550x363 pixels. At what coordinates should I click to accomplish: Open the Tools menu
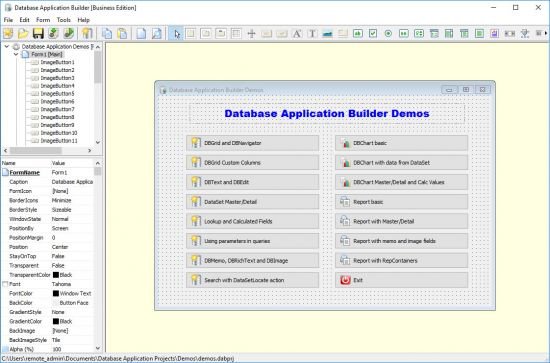[x=63, y=20]
